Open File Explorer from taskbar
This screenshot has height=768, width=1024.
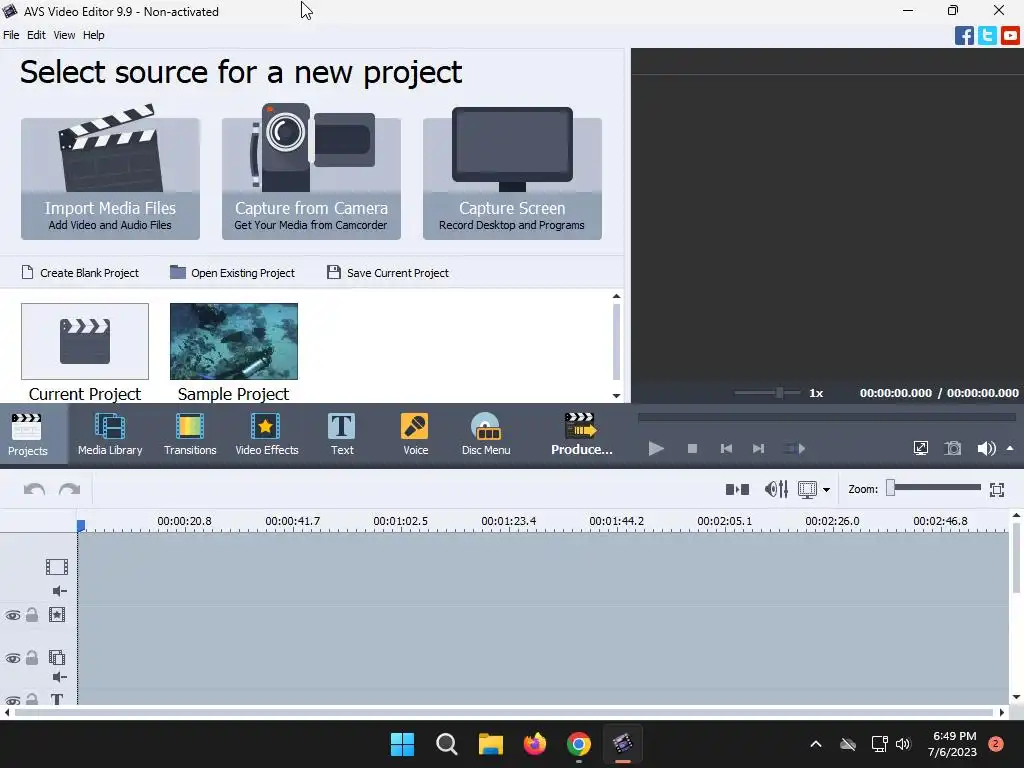tap(490, 744)
